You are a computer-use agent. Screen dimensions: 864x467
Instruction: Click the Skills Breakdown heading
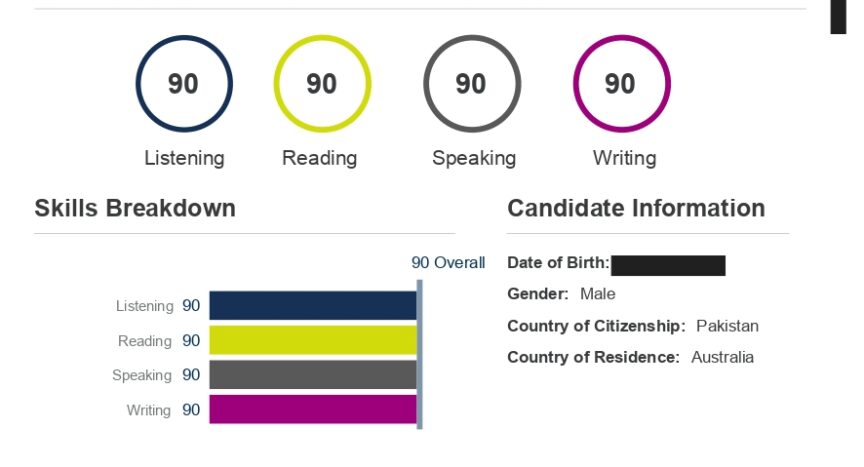(135, 209)
